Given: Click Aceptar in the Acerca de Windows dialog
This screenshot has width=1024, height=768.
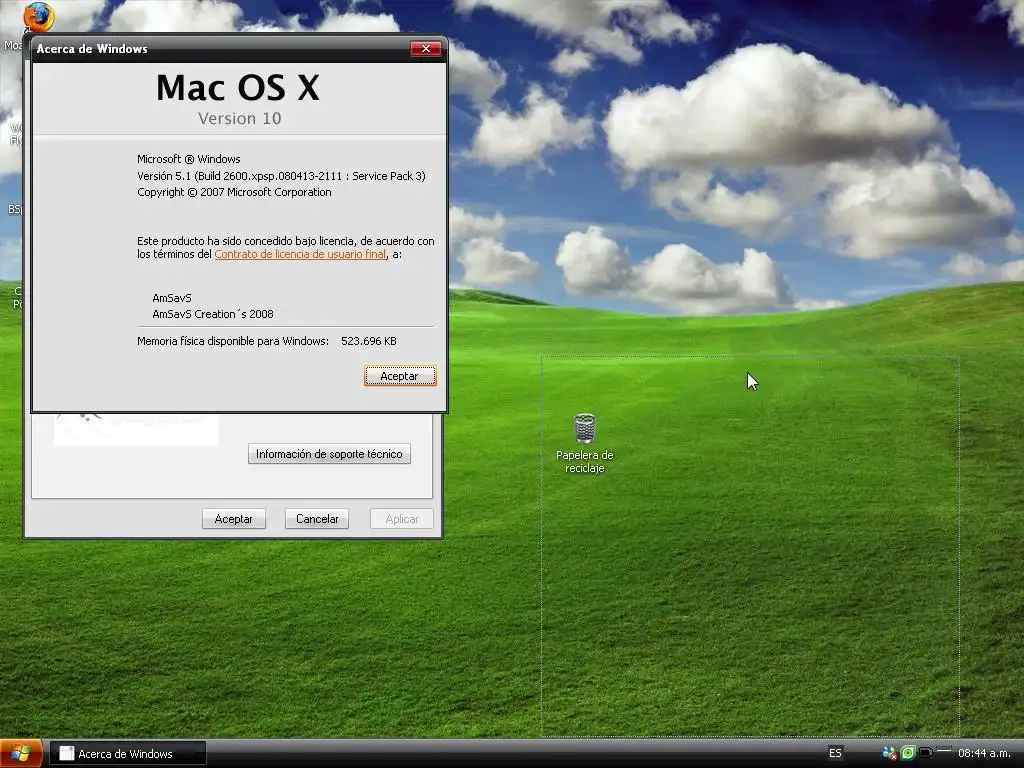Looking at the screenshot, I should tap(400, 376).
